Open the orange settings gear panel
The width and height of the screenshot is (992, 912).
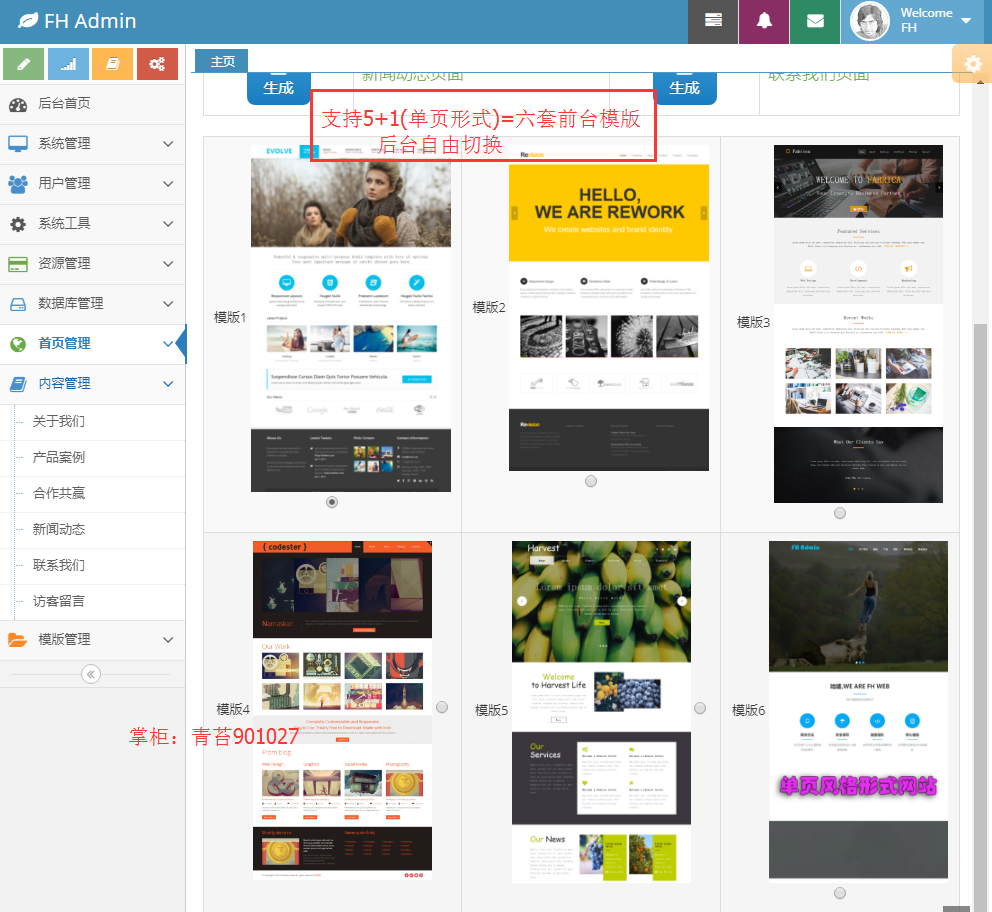click(972, 64)
